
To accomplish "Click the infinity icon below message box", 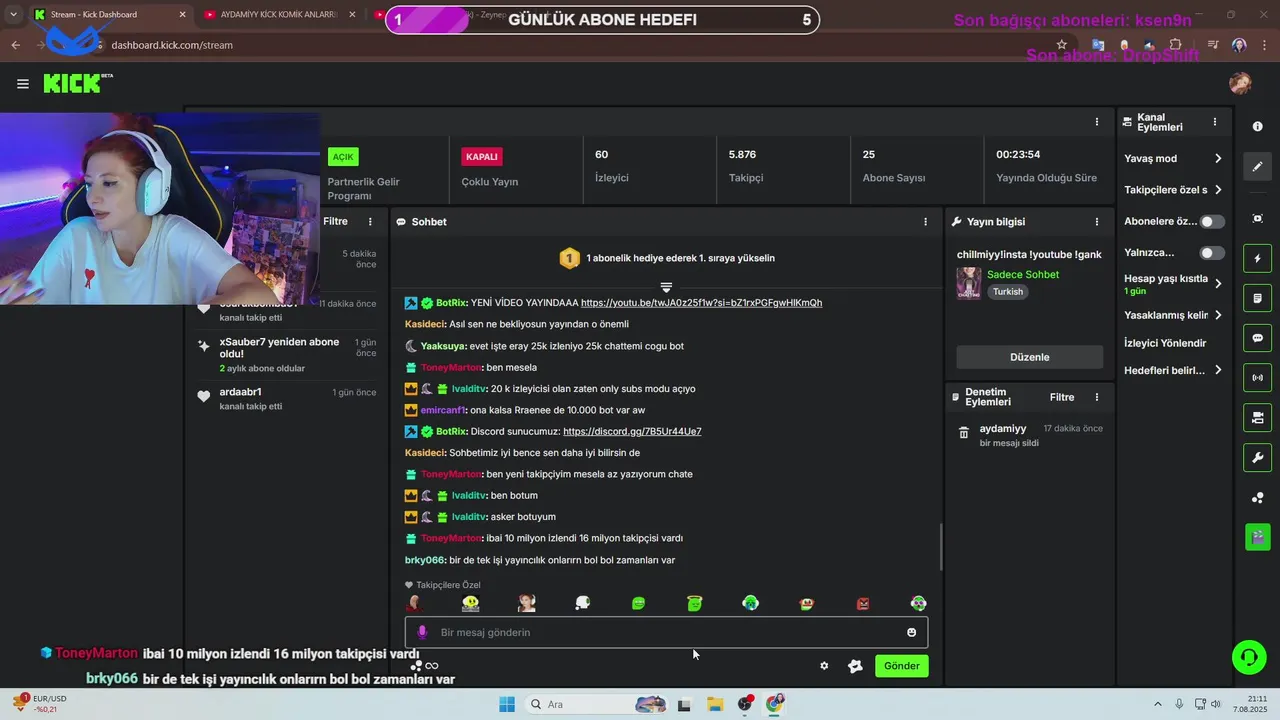I will point(432,666).
